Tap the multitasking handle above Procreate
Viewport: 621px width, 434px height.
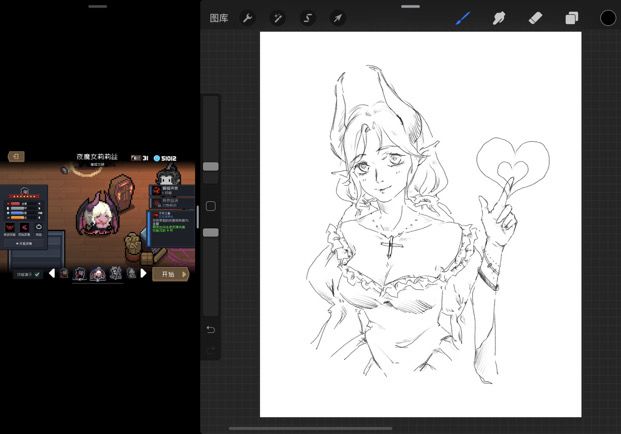[410, 6]
